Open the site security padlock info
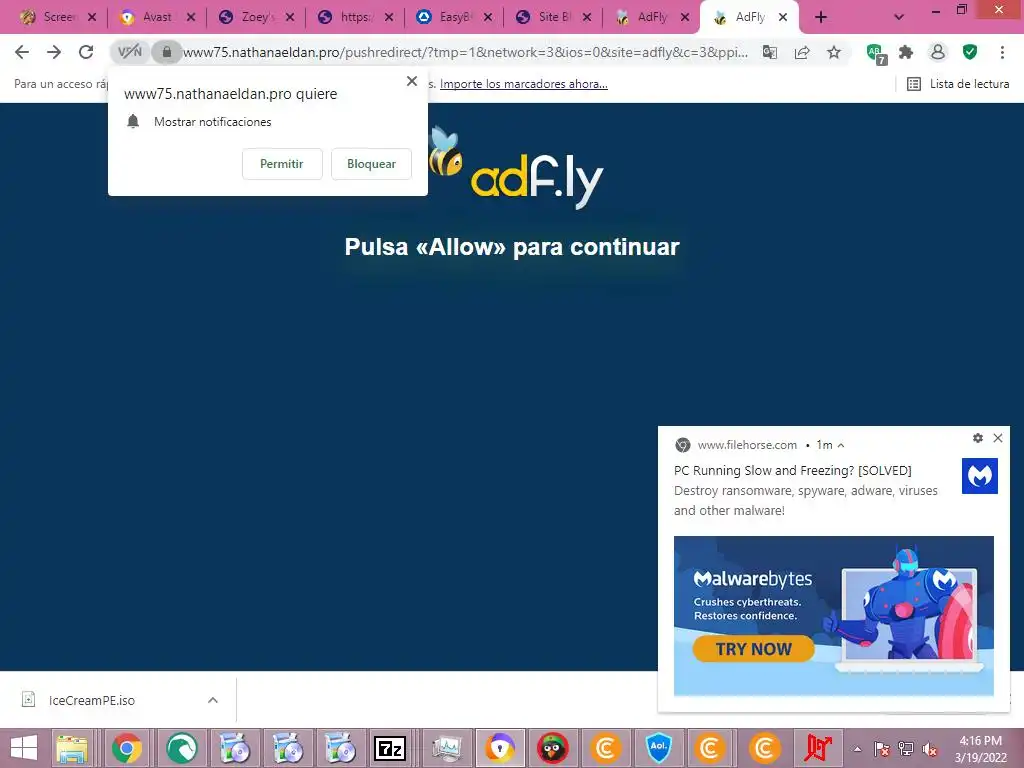The width and height of the screenshot is (1024, 768). [167, 52]
